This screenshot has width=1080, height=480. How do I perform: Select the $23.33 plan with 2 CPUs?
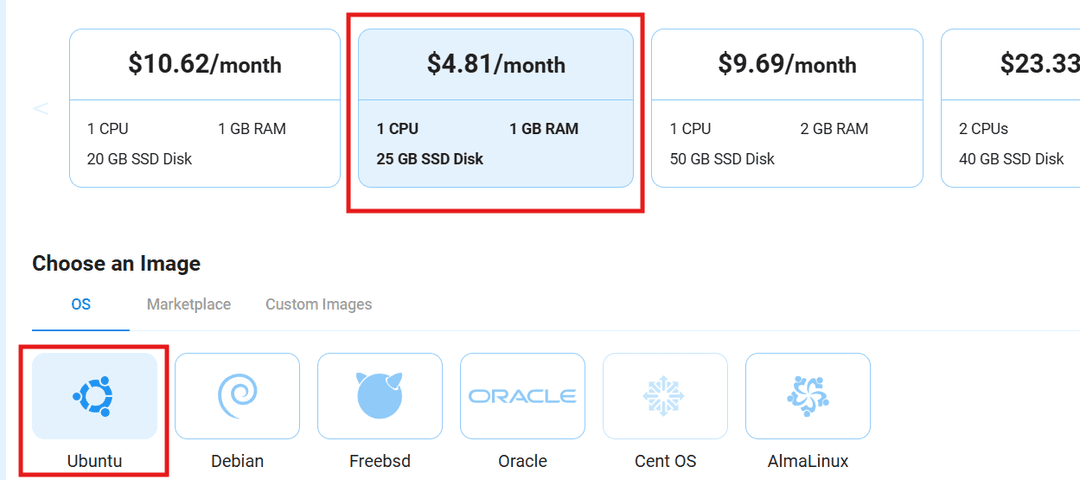click(x=1012, y=108)
